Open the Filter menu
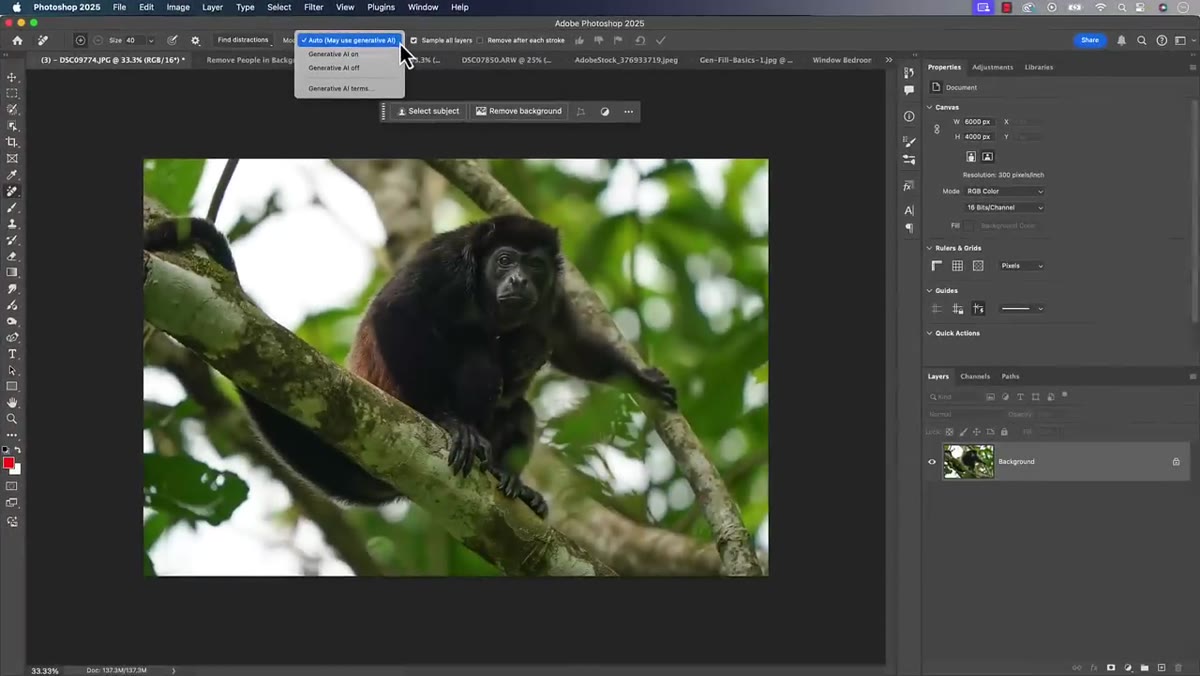The width and height of the screenshot is (1200, 676). coord(313,7)
